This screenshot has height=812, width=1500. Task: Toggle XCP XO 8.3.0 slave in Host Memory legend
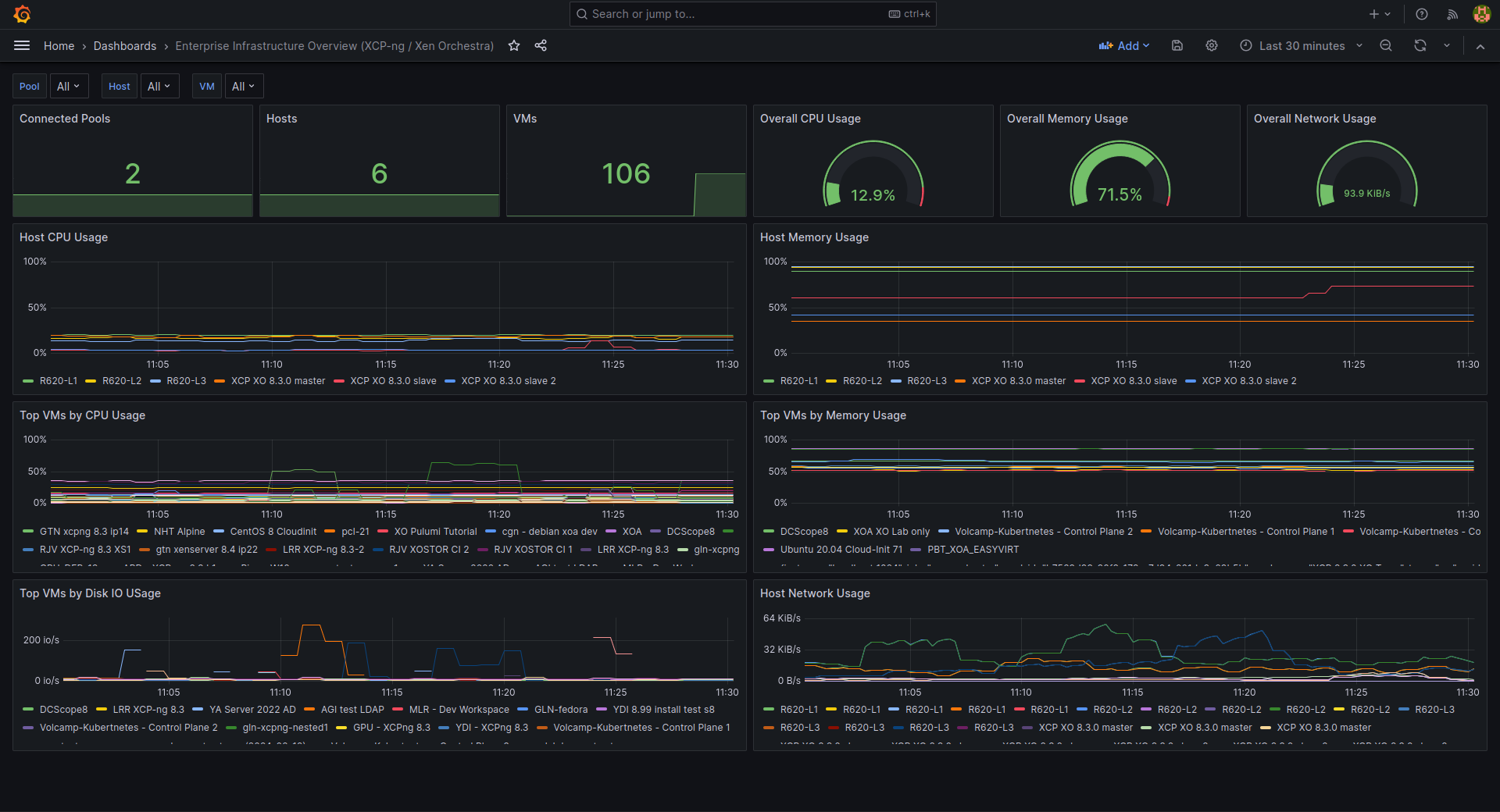[1133, 381]
